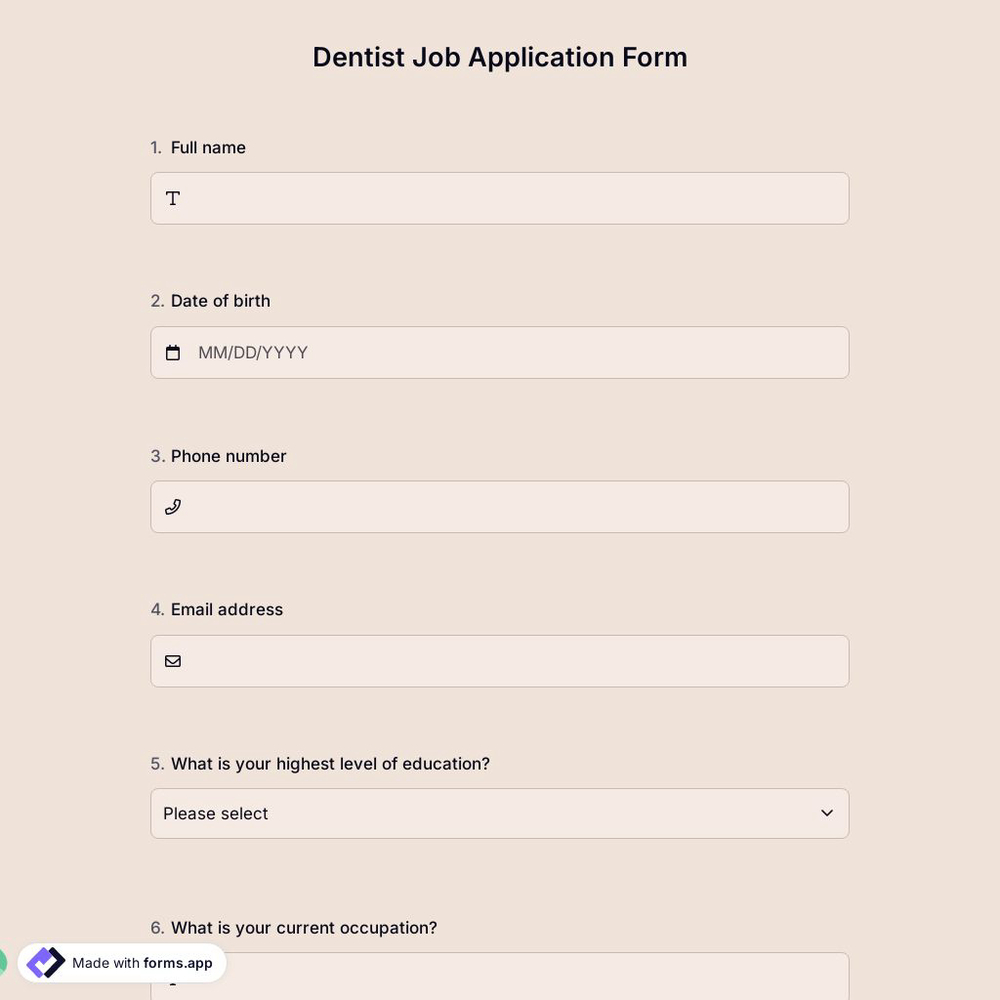This screenshot has height=1000, width=1000.
Task: Click the "Dentist Job Application Form" title
Action: point(499,57)
